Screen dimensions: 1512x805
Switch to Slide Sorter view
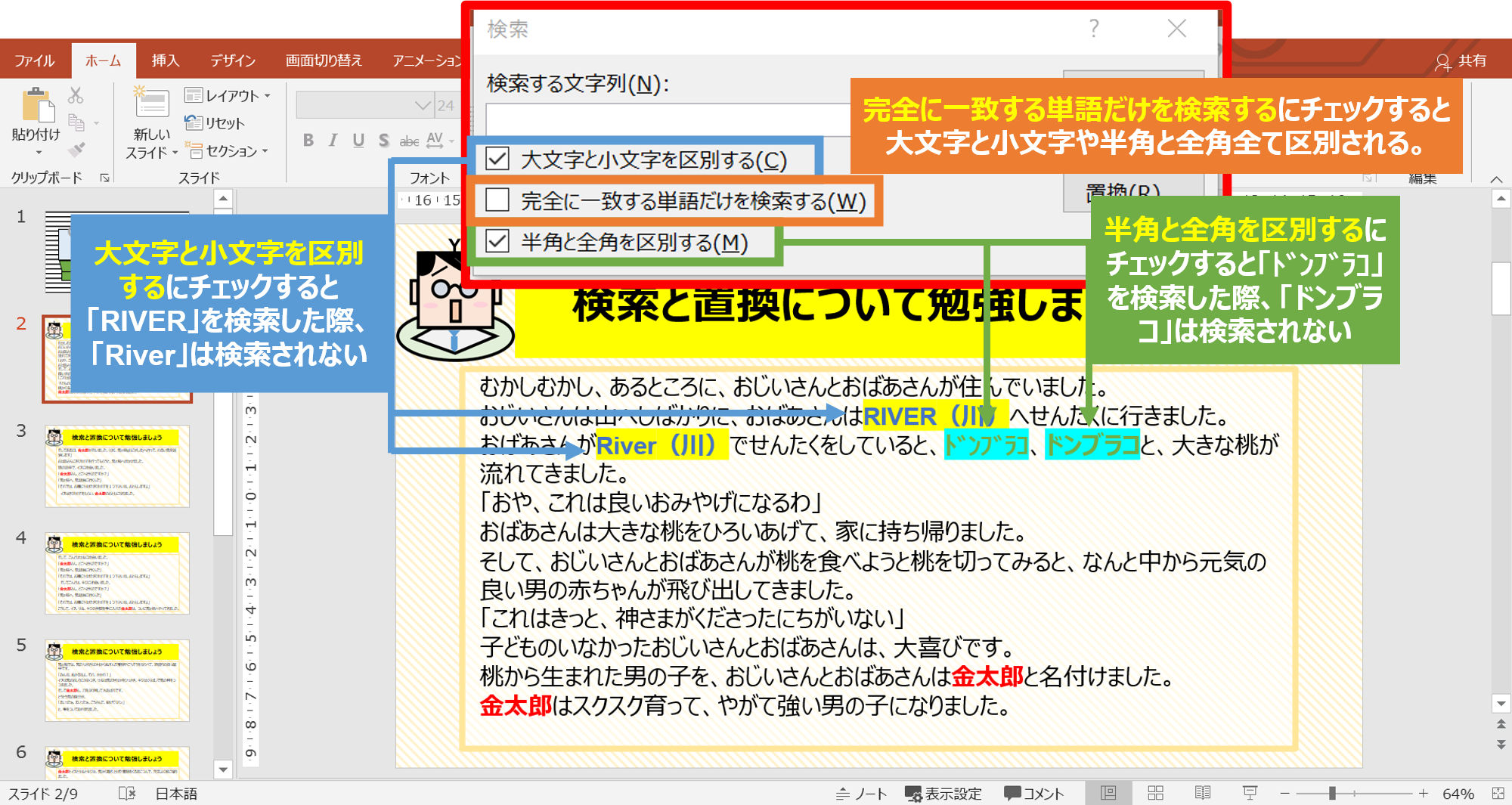coord(1155,793)
